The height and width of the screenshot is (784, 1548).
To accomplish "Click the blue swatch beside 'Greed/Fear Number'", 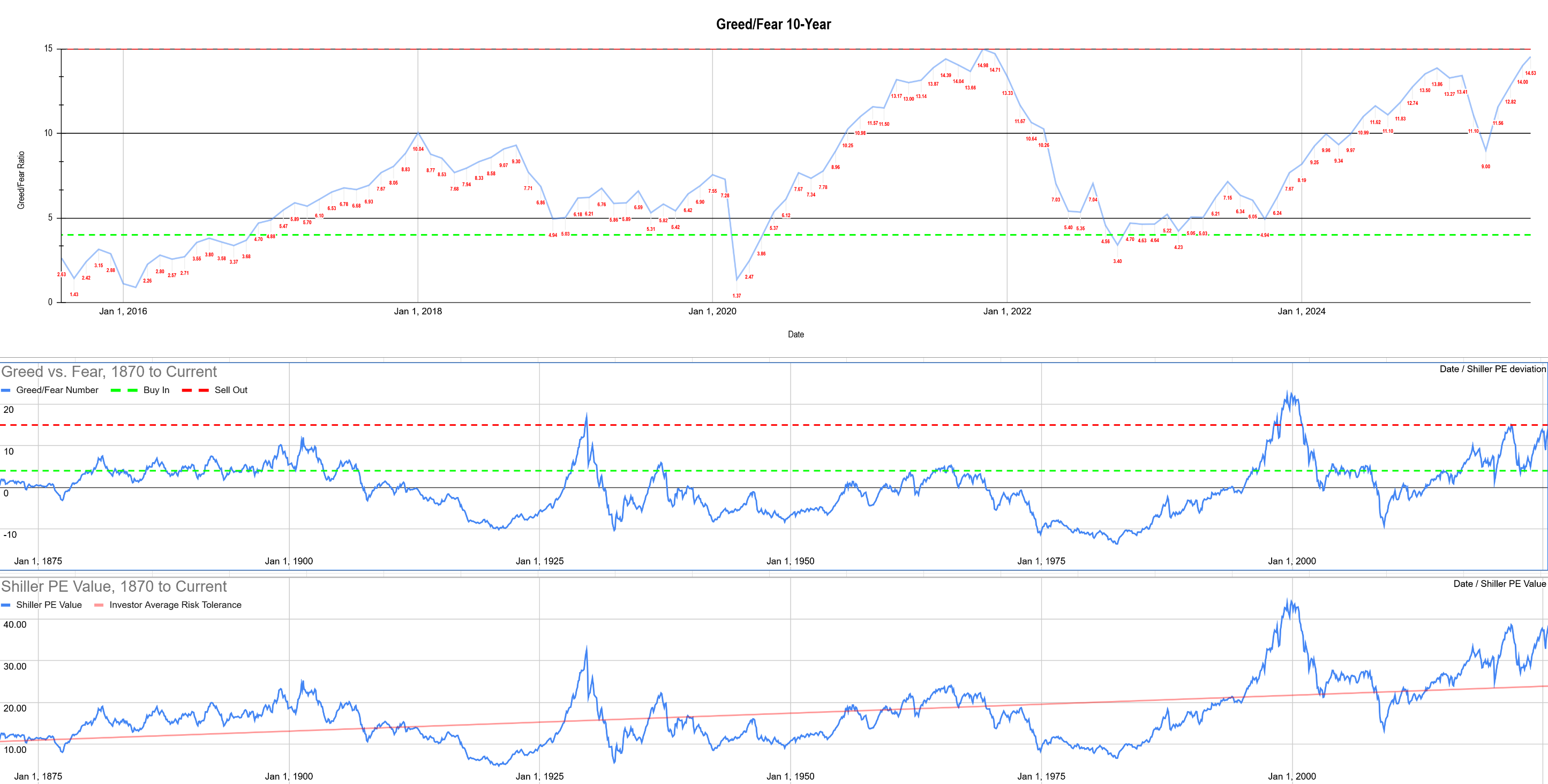I will pyautogui.click(x=6, y=390).
